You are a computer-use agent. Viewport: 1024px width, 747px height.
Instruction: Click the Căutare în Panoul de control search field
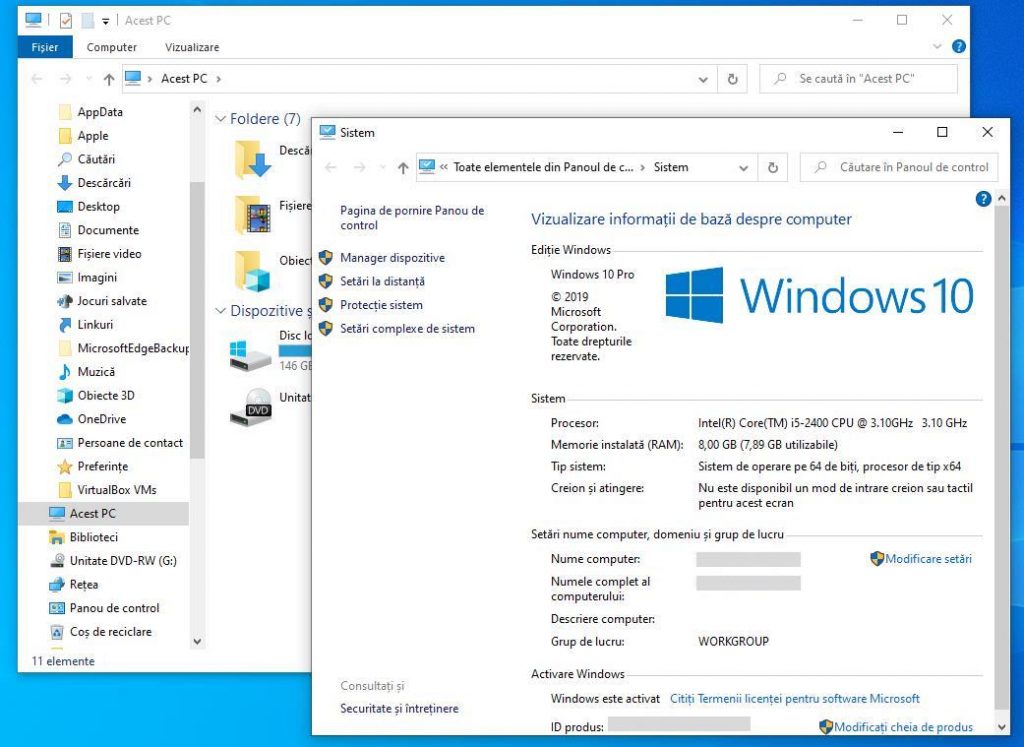click(x=898, y=167)
